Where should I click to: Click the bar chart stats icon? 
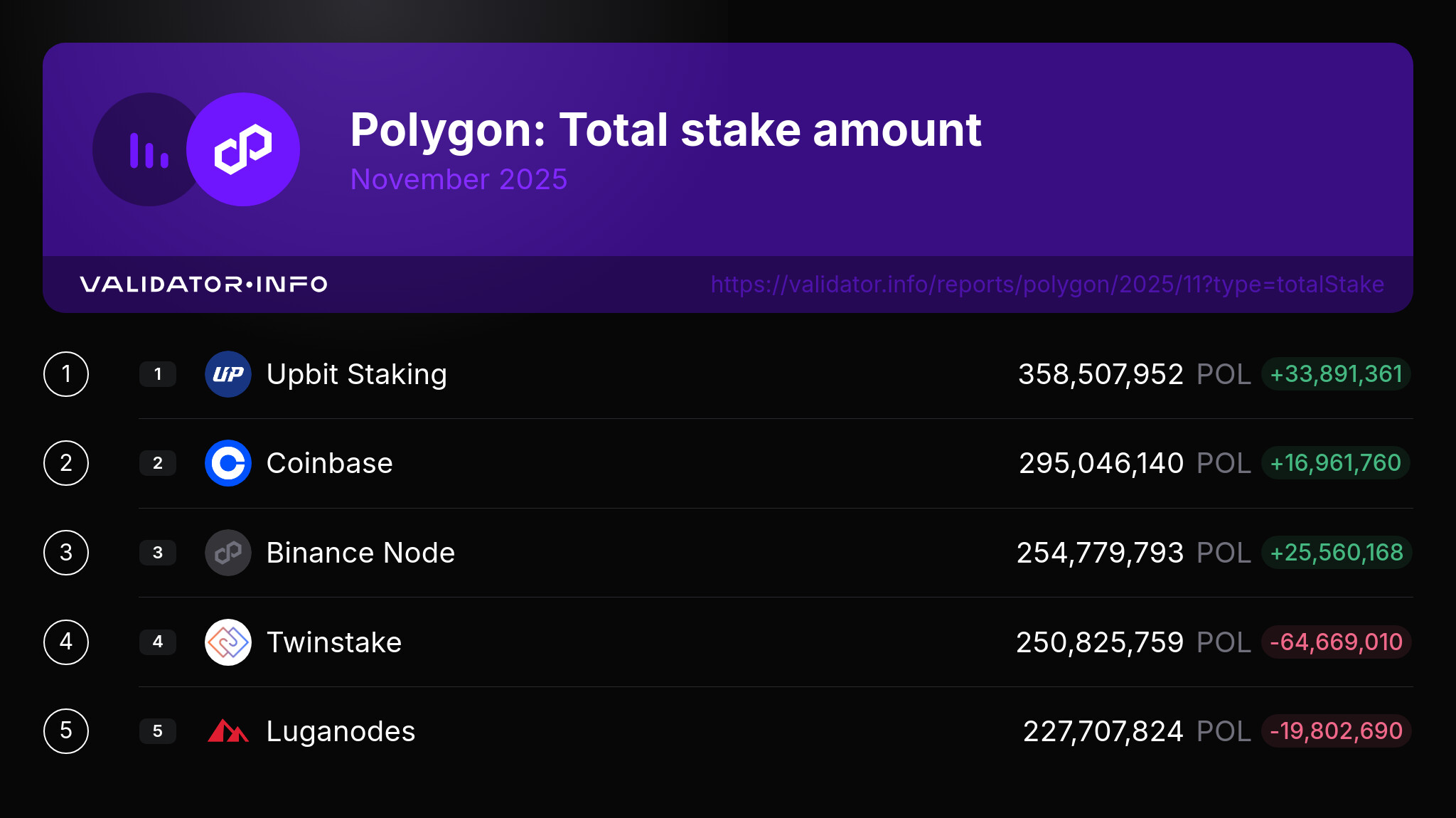coord(149,150)
